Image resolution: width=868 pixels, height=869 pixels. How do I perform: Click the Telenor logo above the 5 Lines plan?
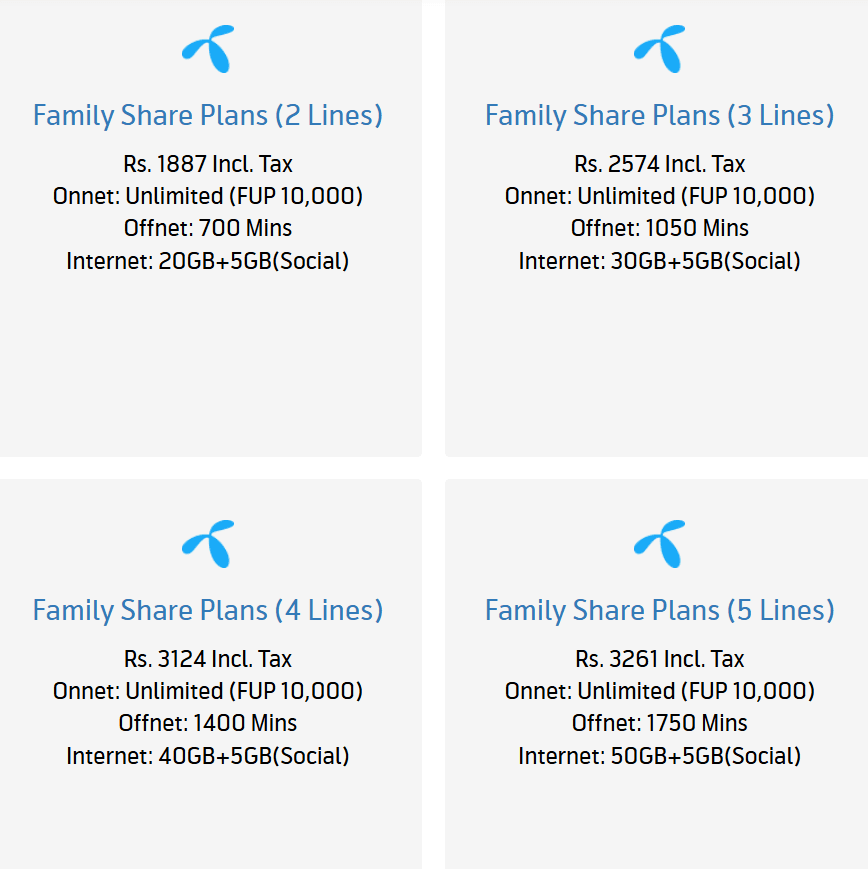click(x=660, y=543)
